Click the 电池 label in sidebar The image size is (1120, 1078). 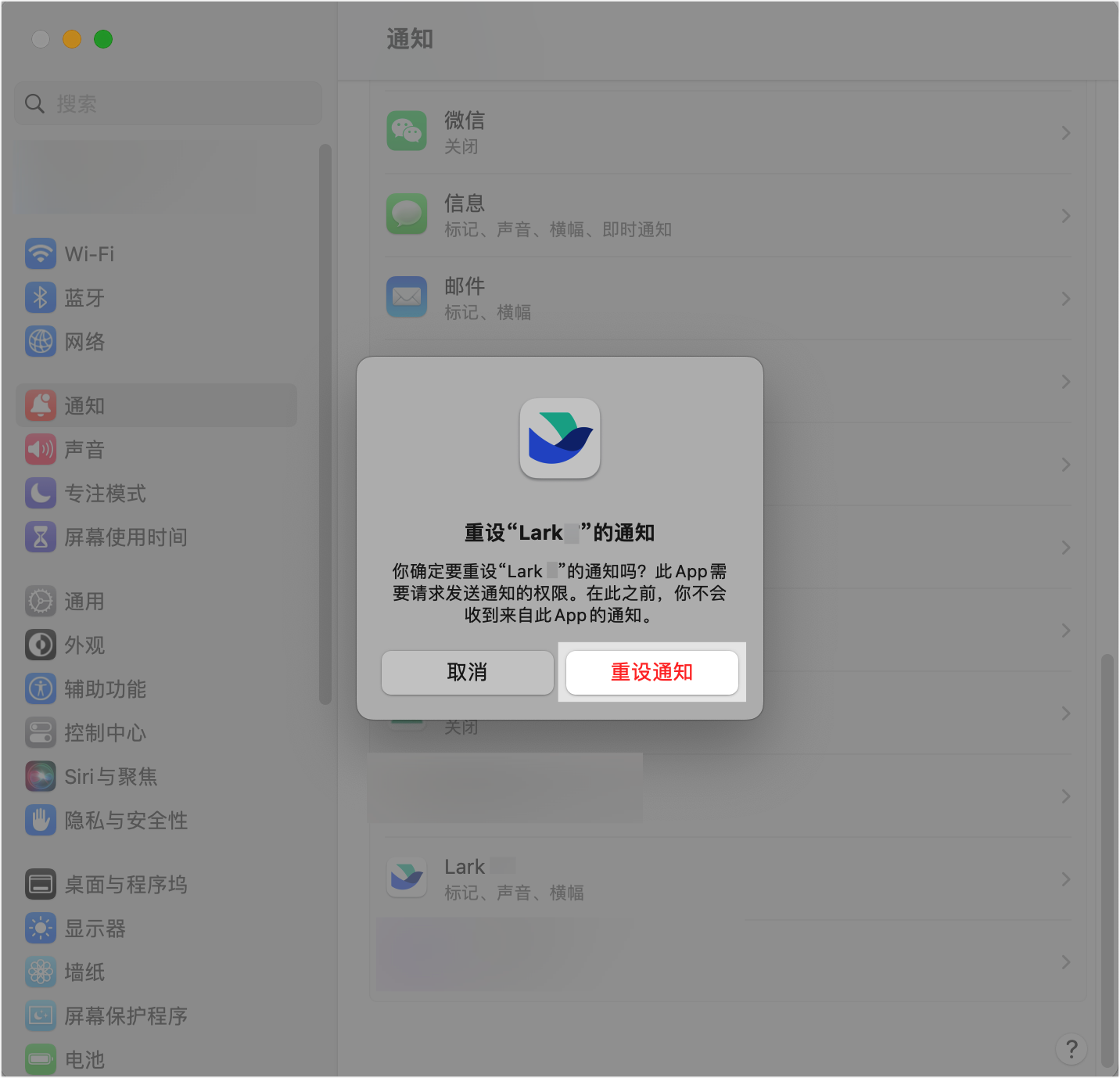[84, 1060]
